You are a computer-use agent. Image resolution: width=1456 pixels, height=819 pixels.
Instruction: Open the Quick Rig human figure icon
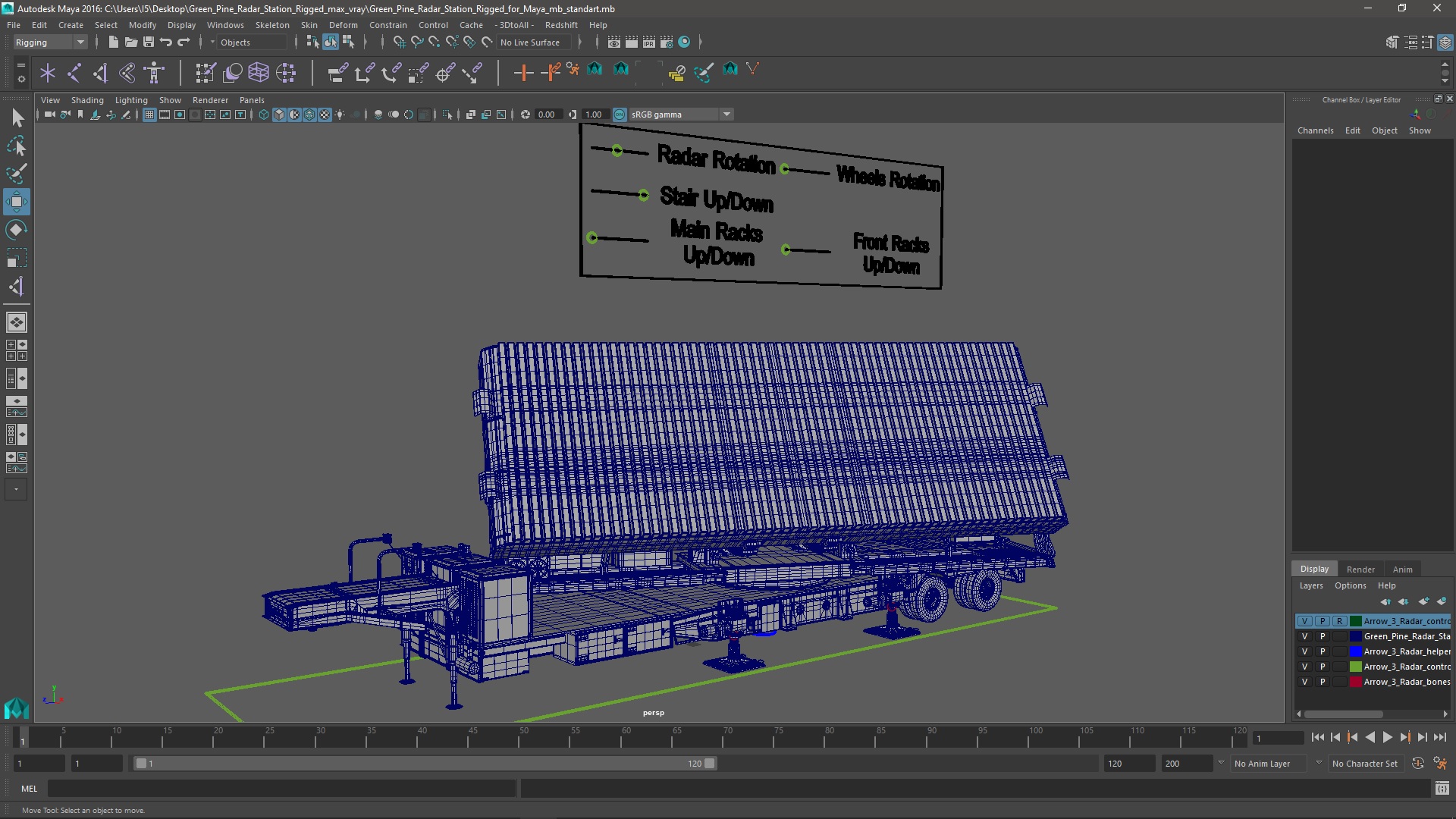click(154, 73)
